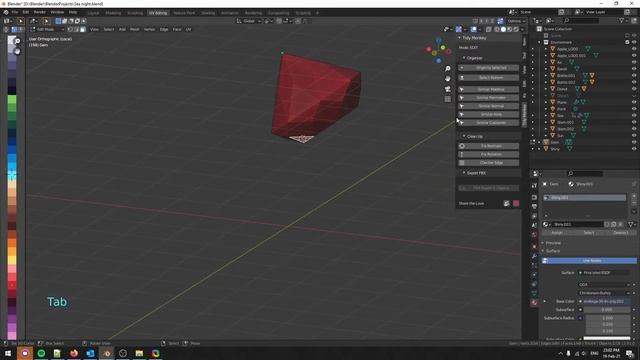
Task: Open the outliner filter funnel icon
Action: pyautogui.click(x=621, y=20)
